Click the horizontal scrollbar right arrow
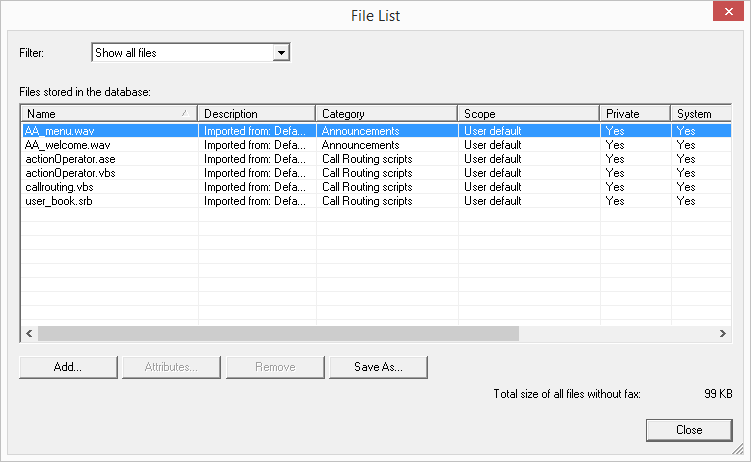Image resolution: width=751 pixels, height=462 pixels. [x=722, y=333]
